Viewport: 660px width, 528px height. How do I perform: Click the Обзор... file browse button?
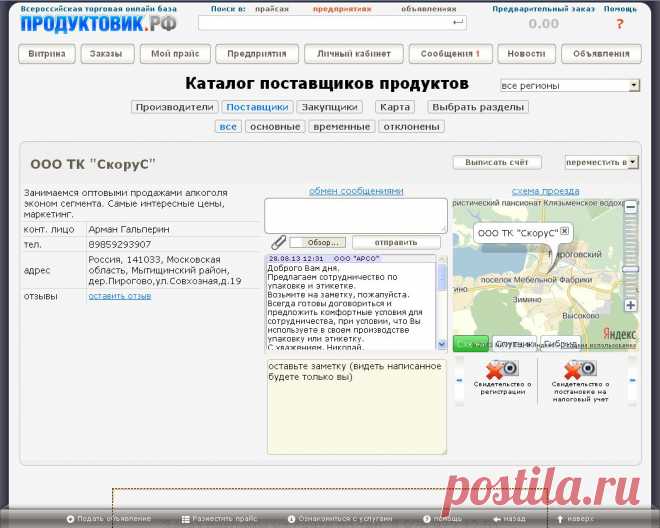pyautogui.click(x=318, y=243)
